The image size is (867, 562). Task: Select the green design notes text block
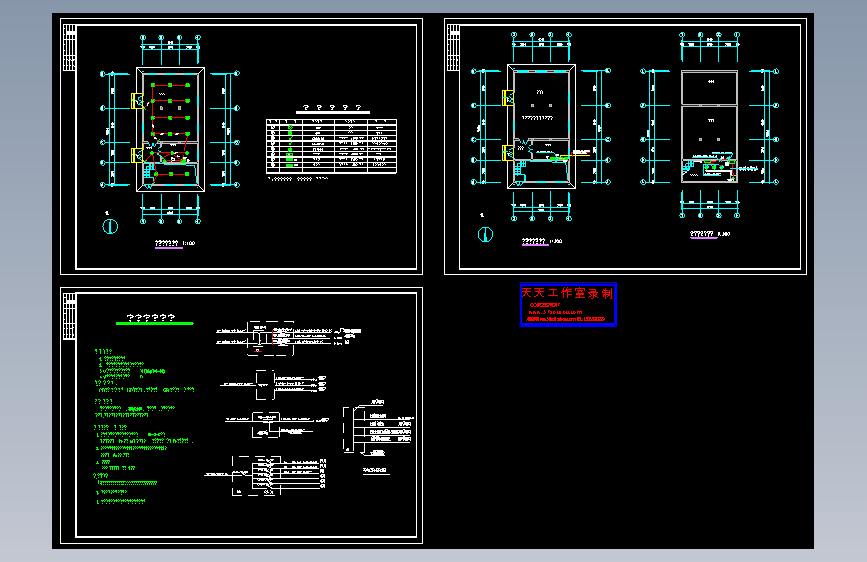[x=144, y=426]
